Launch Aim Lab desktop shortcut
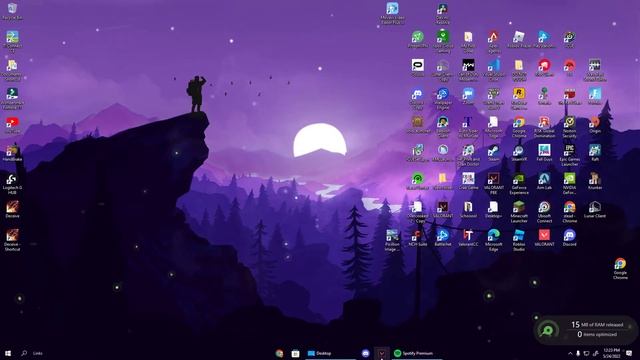640x360 pixels. (x=544, y=181)
